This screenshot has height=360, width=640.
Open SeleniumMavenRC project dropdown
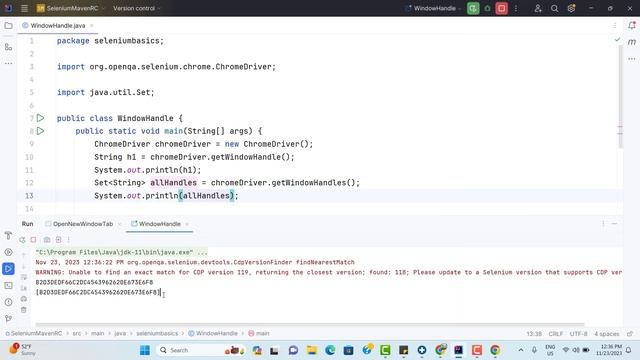click(x=71, y=8)
